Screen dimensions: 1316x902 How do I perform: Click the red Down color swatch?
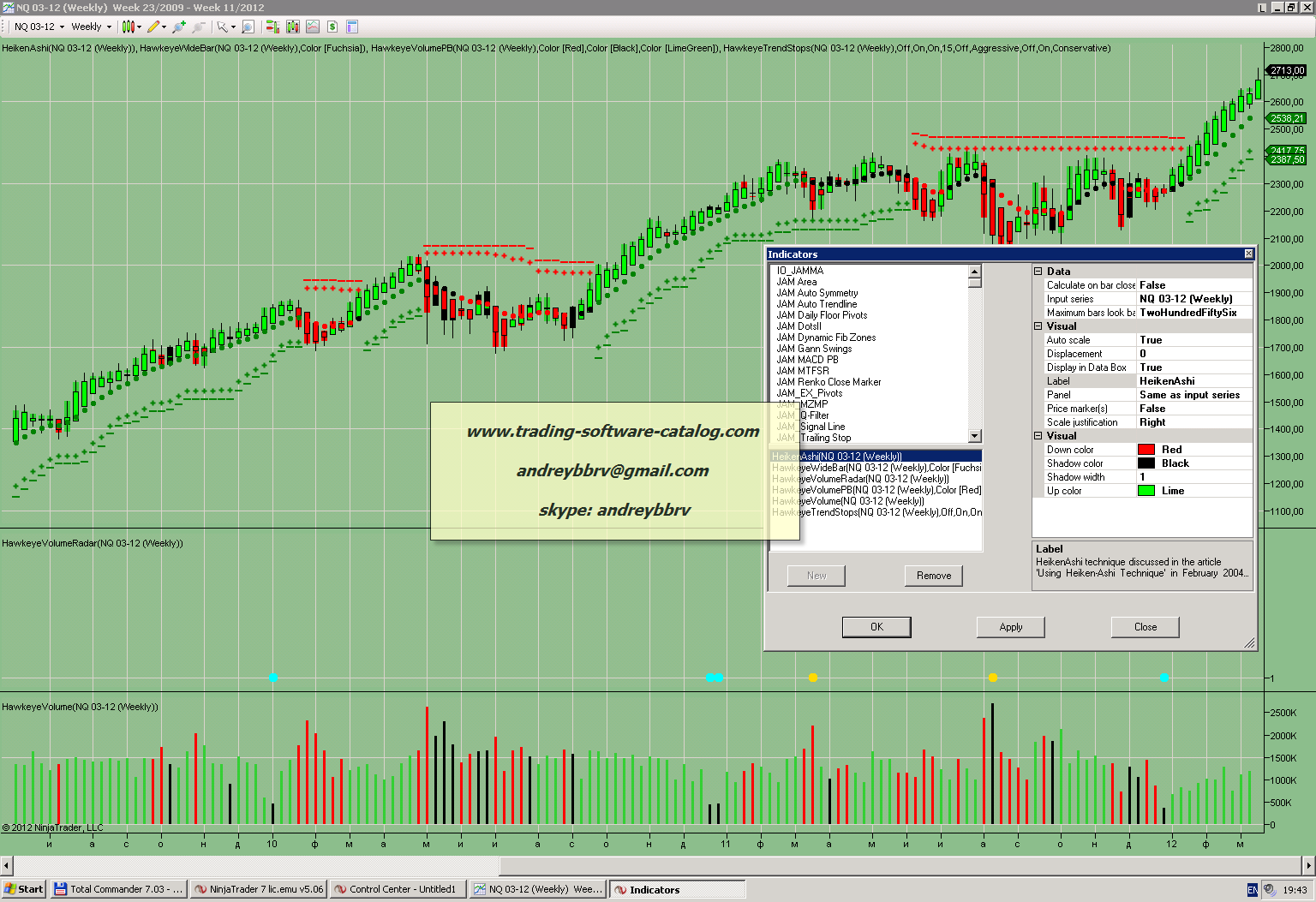1146,450
